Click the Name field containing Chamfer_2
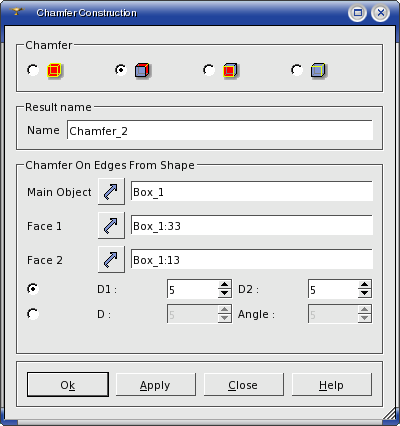Image resolution: width=400 pixels, height=426 pixels. coord(220,130)
